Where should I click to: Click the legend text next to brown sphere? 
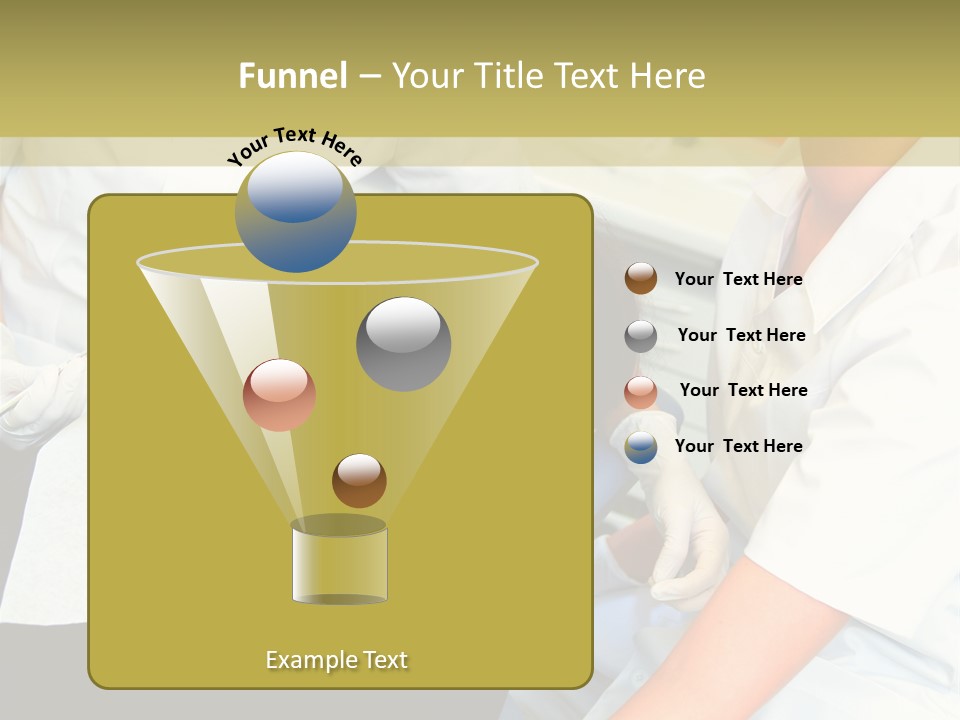(738, 279)
